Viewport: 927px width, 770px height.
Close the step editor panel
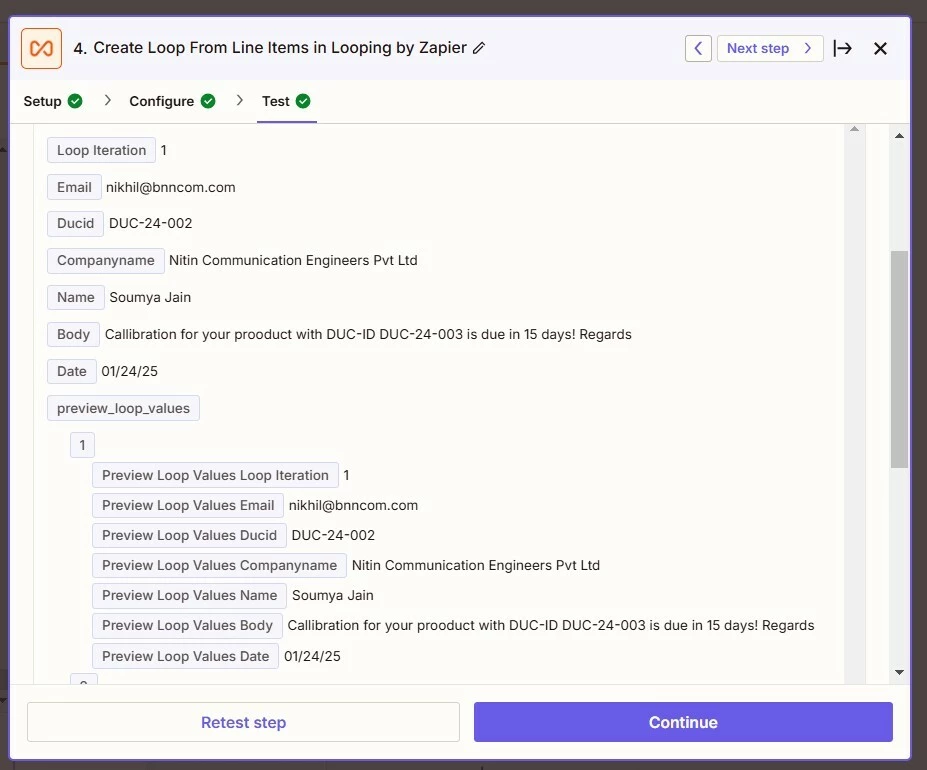(x=880, y=48)
